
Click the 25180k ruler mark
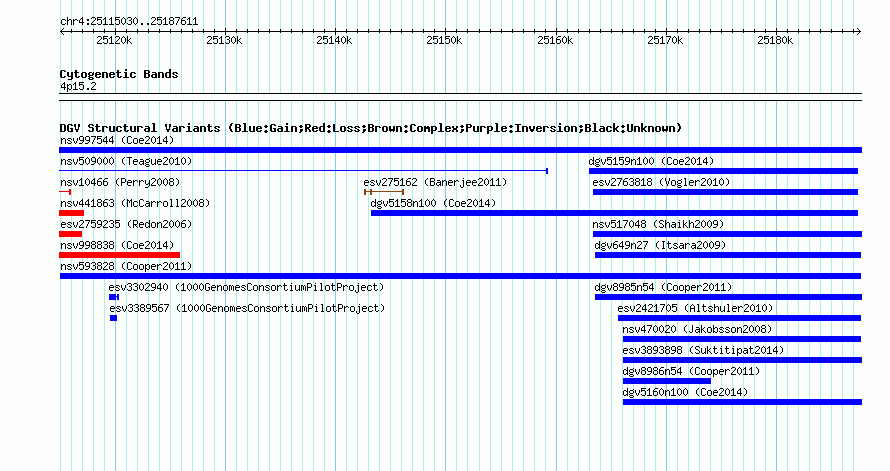[x=775, y=40]
